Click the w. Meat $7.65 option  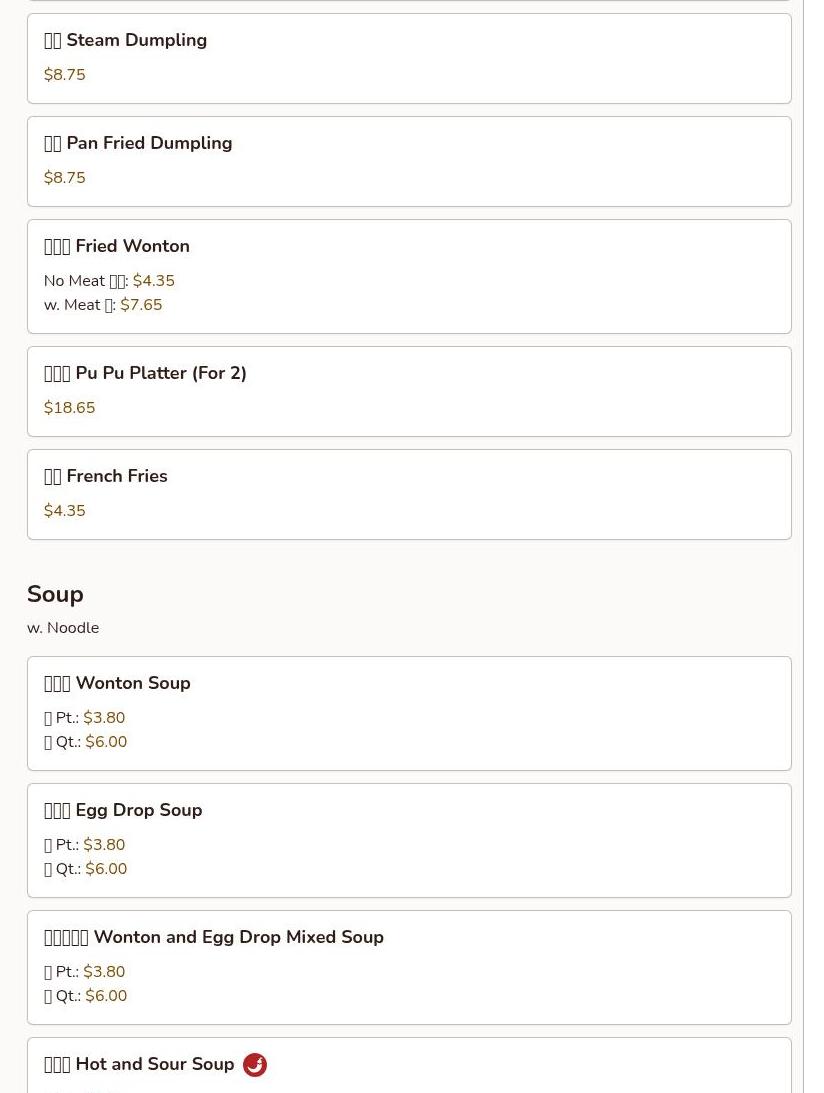(102, 305)
